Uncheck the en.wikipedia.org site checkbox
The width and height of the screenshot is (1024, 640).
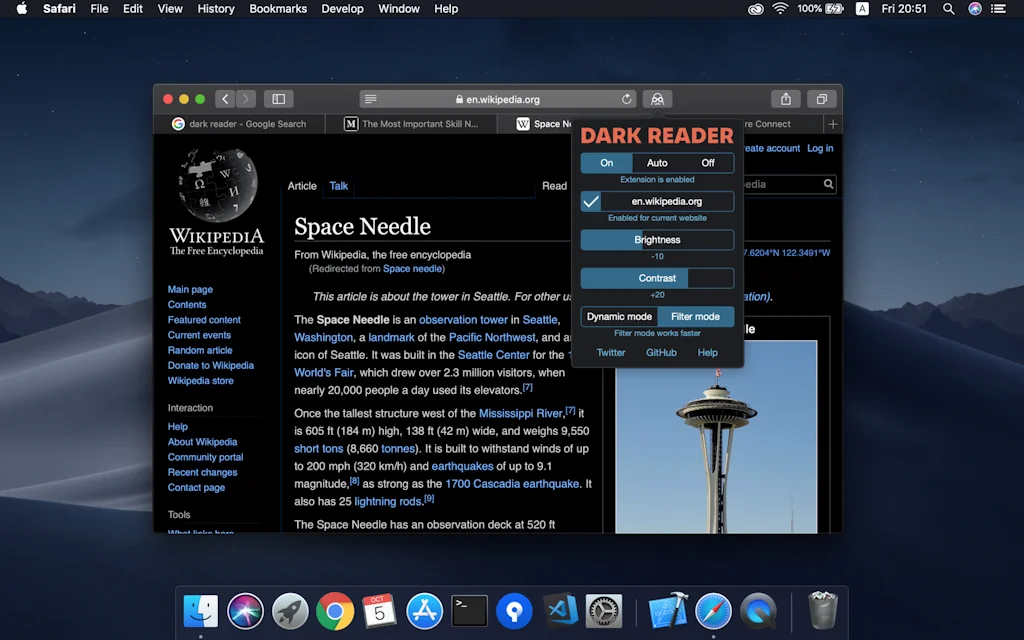click(591, 200)
